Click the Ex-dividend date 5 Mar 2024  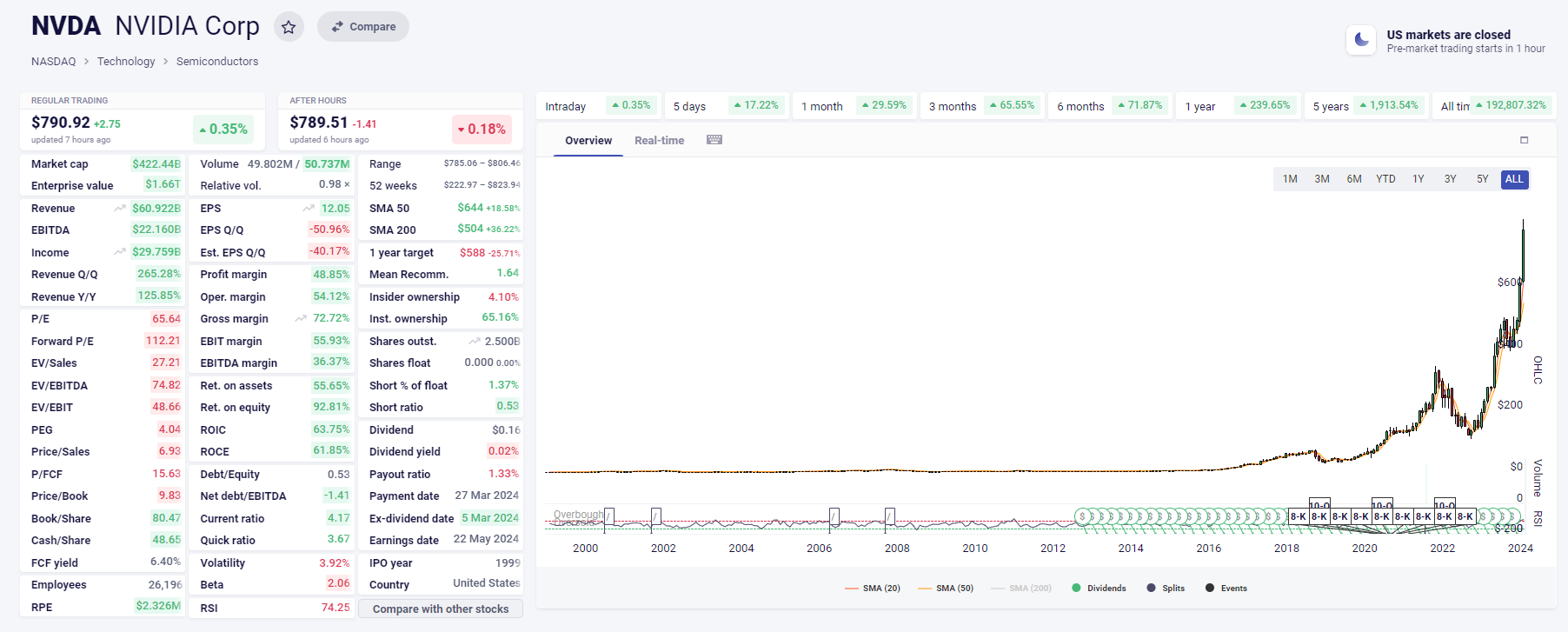pos(490,518)
